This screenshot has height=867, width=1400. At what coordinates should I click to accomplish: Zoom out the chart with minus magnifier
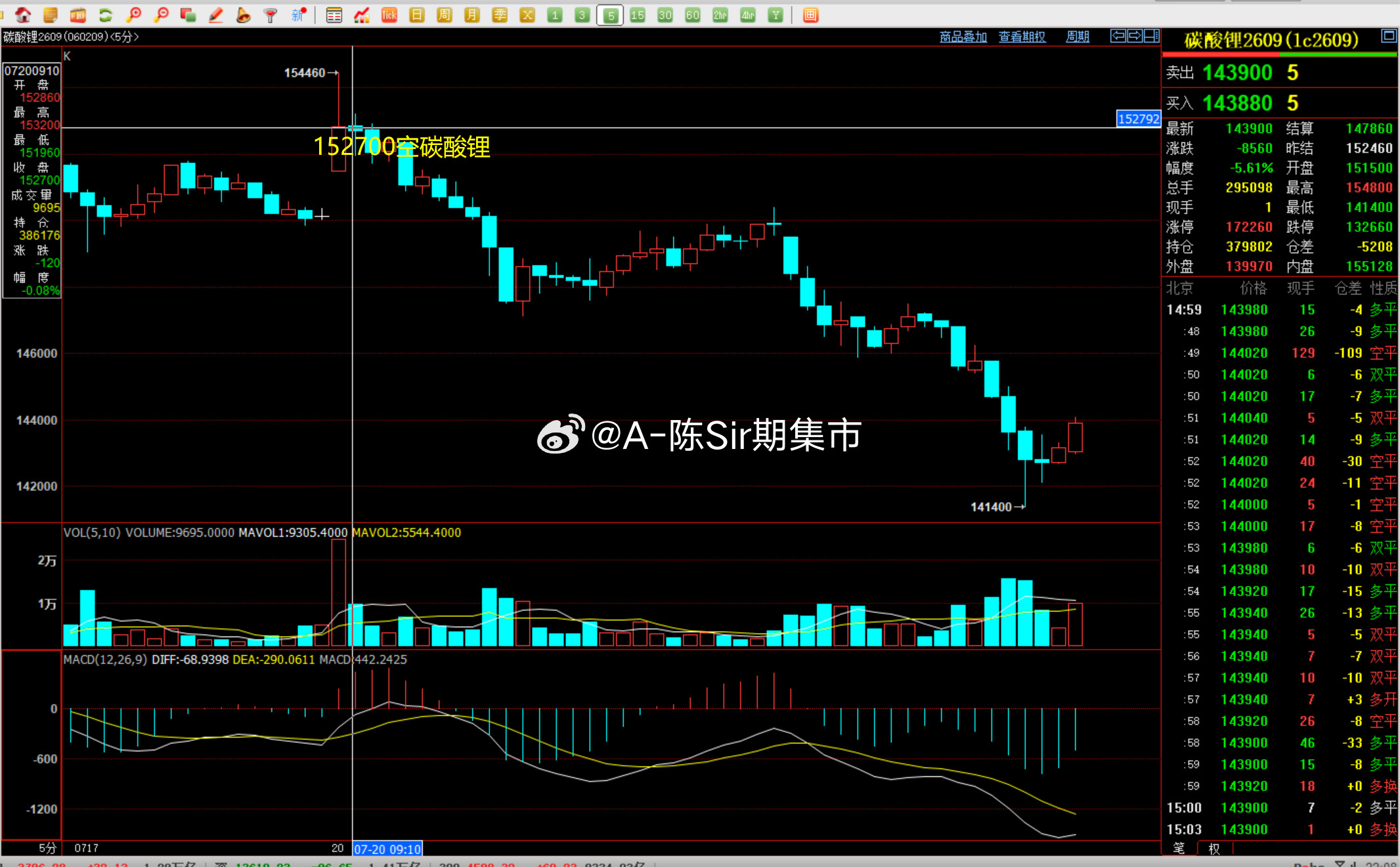[x=161, y=14]
